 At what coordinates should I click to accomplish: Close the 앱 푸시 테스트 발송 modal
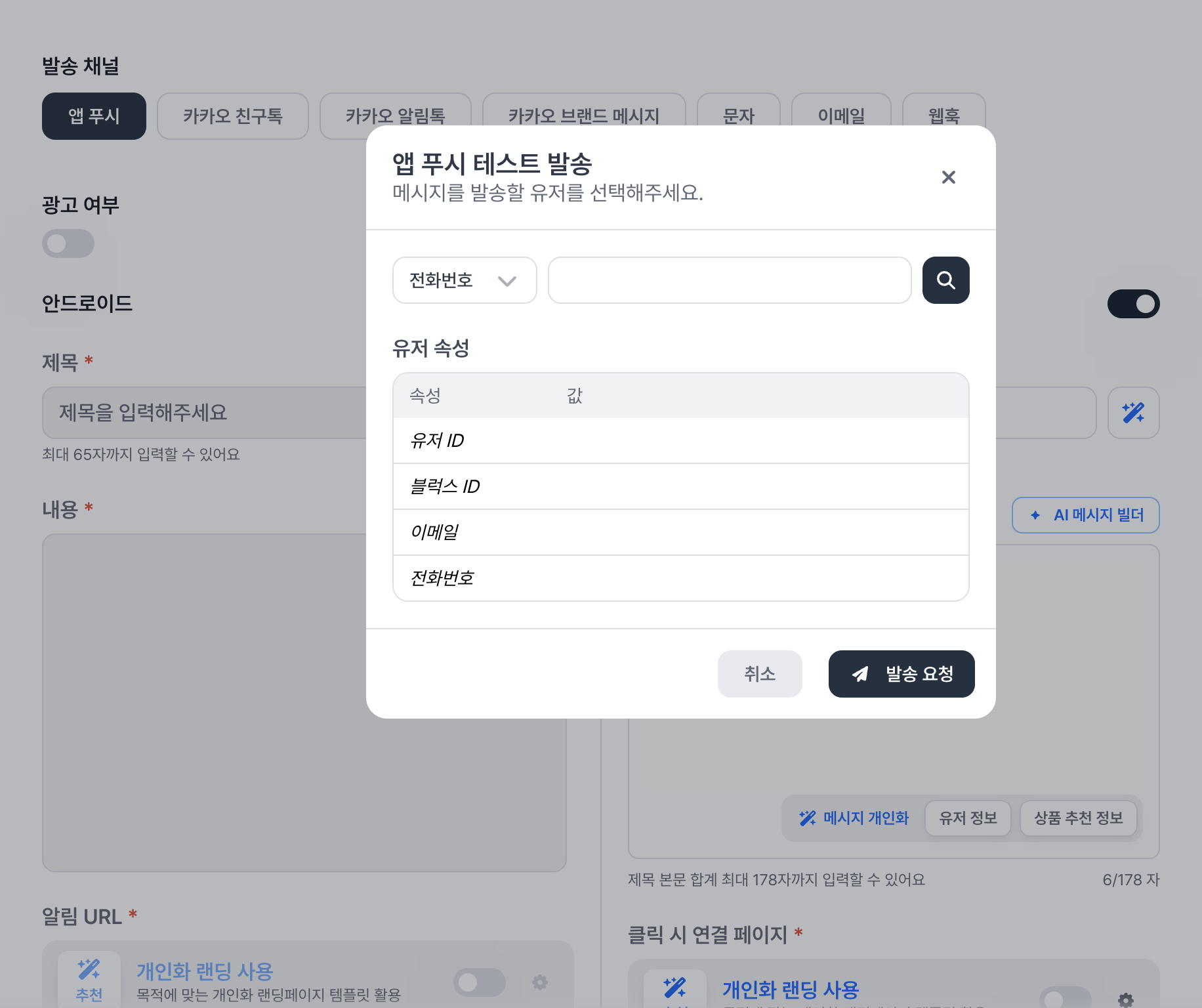tap(948, 177)
